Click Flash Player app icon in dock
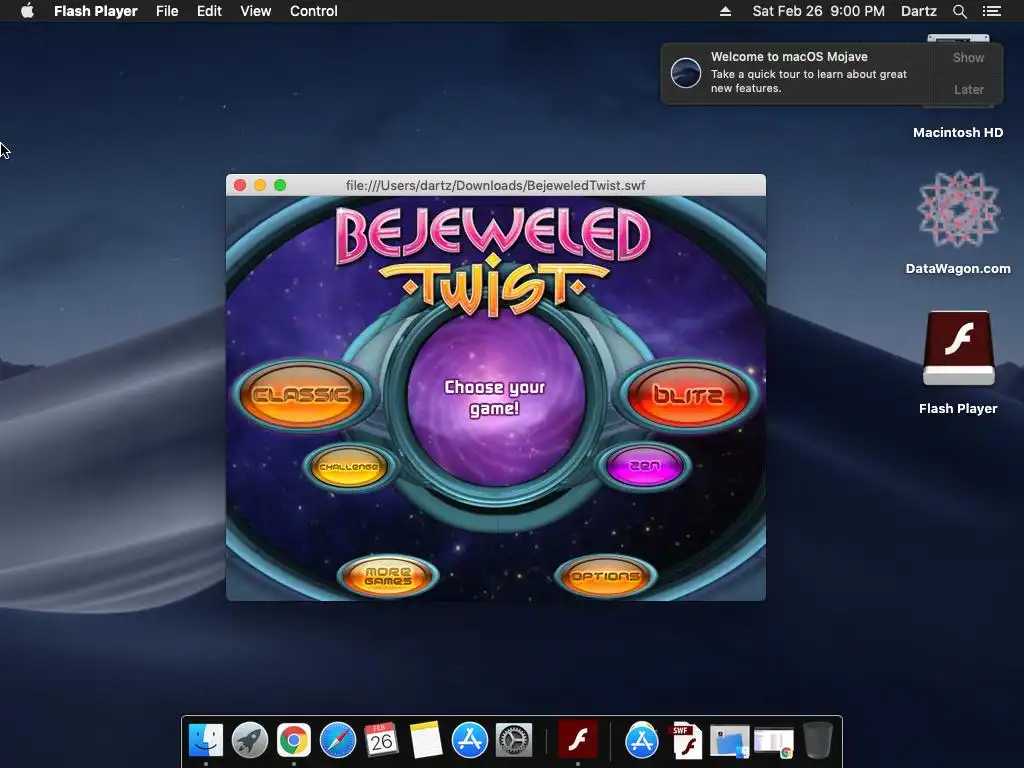Image resolution: width=1024 pixels, height=768 pixels. point(577,741)
